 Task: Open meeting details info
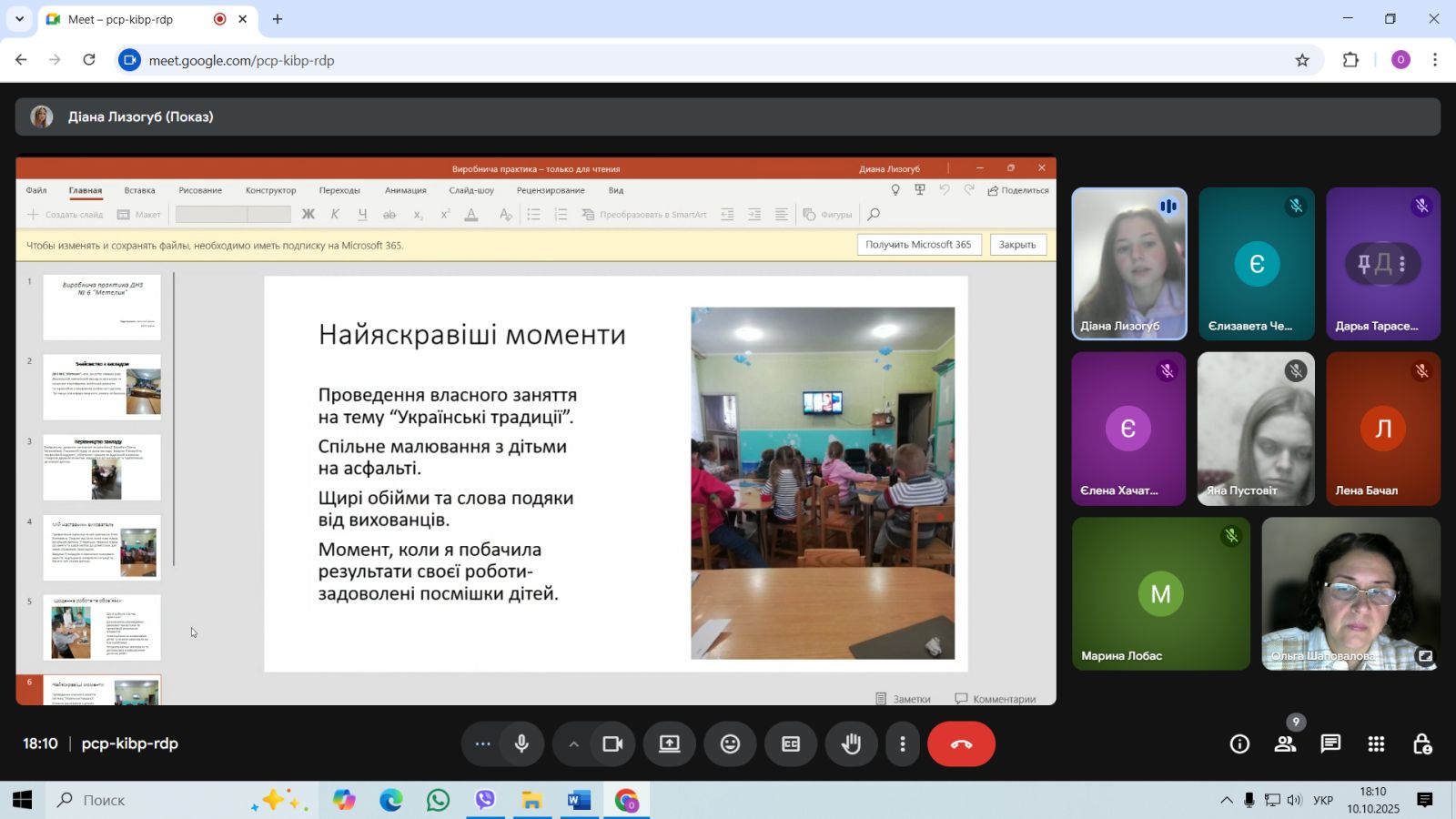(1239, 744)
